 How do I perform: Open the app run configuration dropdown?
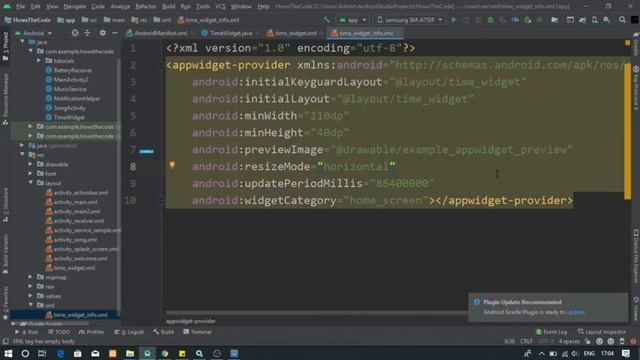point(353,20)
